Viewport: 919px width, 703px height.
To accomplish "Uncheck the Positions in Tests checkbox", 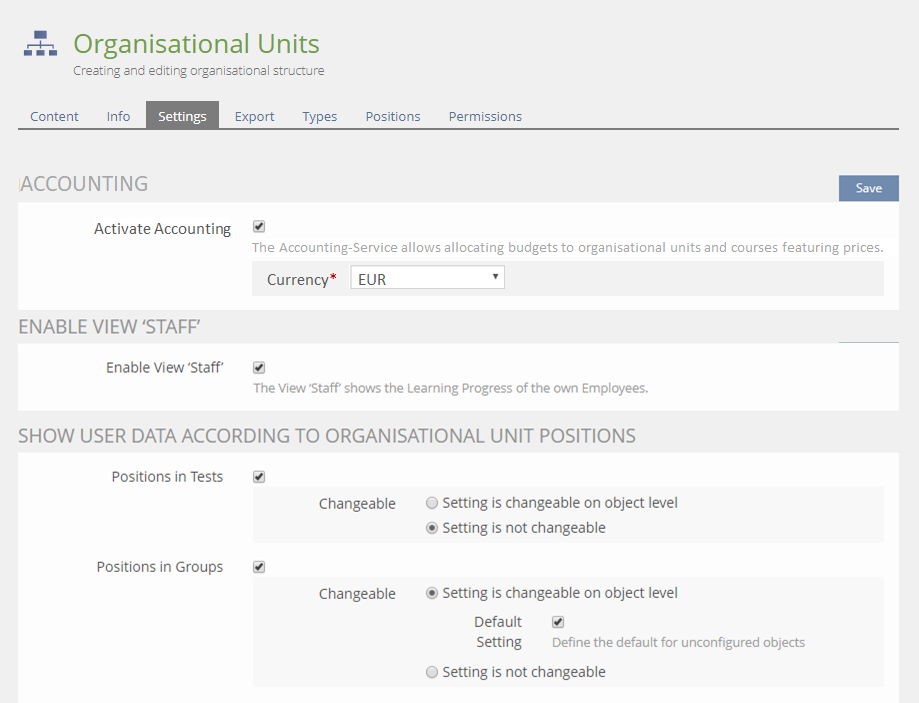I will 259,477.
